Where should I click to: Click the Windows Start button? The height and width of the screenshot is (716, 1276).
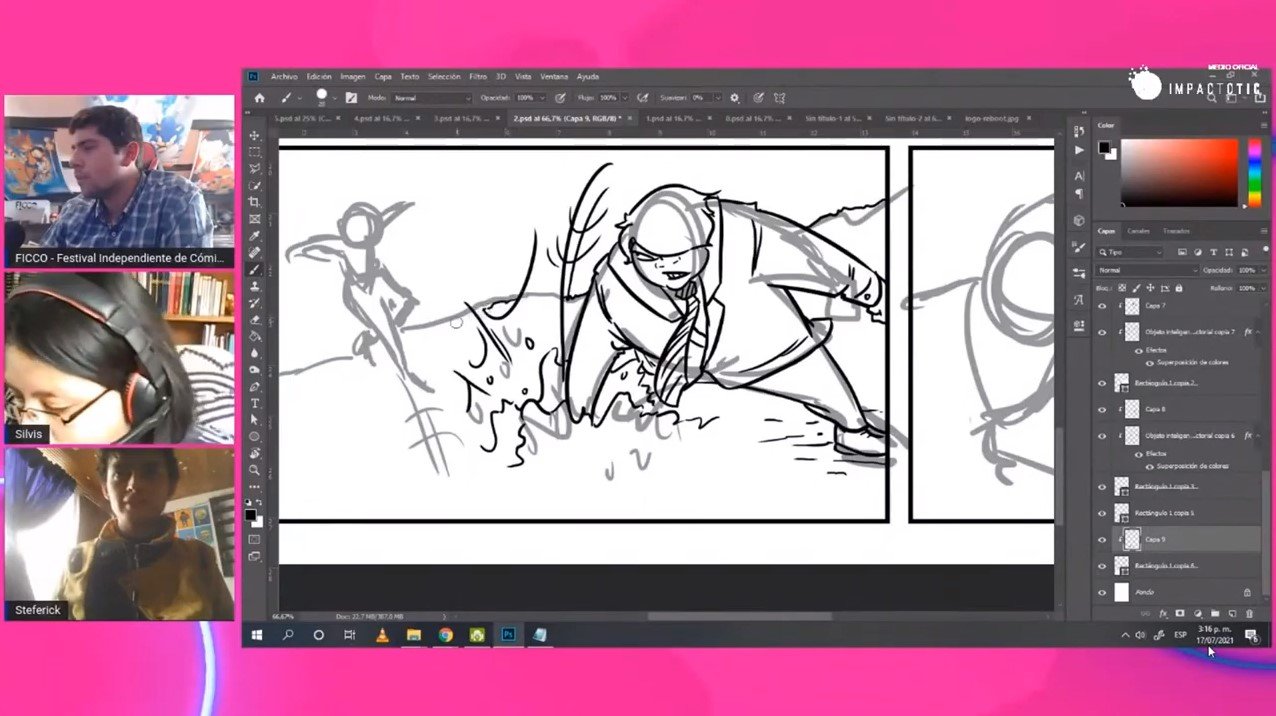pos(256,635)
